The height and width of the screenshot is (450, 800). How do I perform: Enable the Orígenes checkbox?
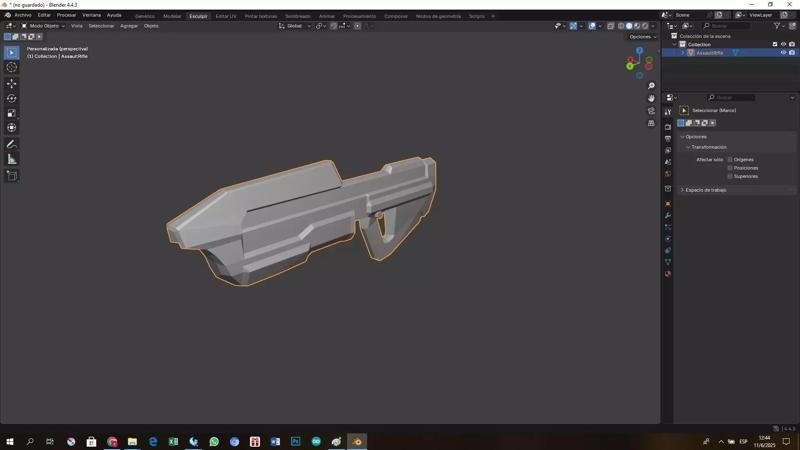(x=730, y=159)
